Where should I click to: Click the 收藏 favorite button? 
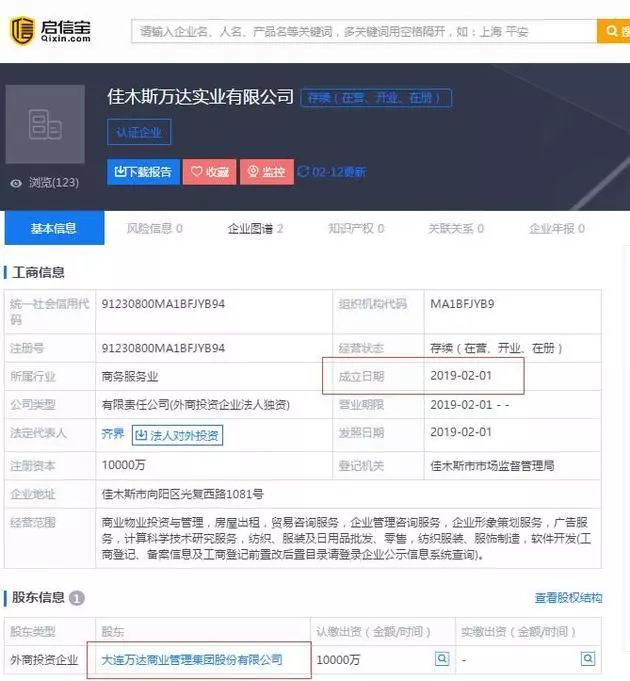coord(210,172)
